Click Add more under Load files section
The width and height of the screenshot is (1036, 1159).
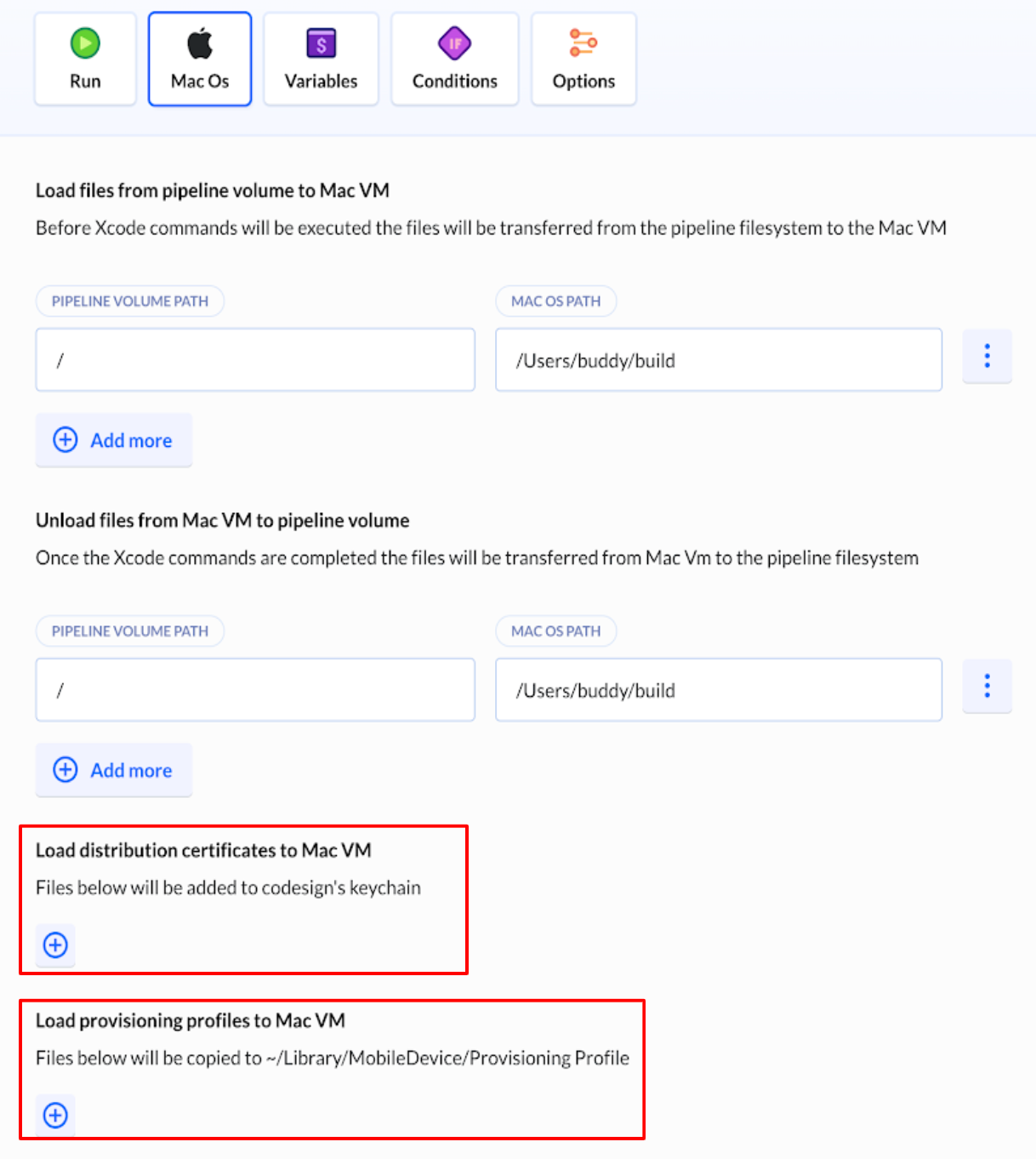point(114,440)
